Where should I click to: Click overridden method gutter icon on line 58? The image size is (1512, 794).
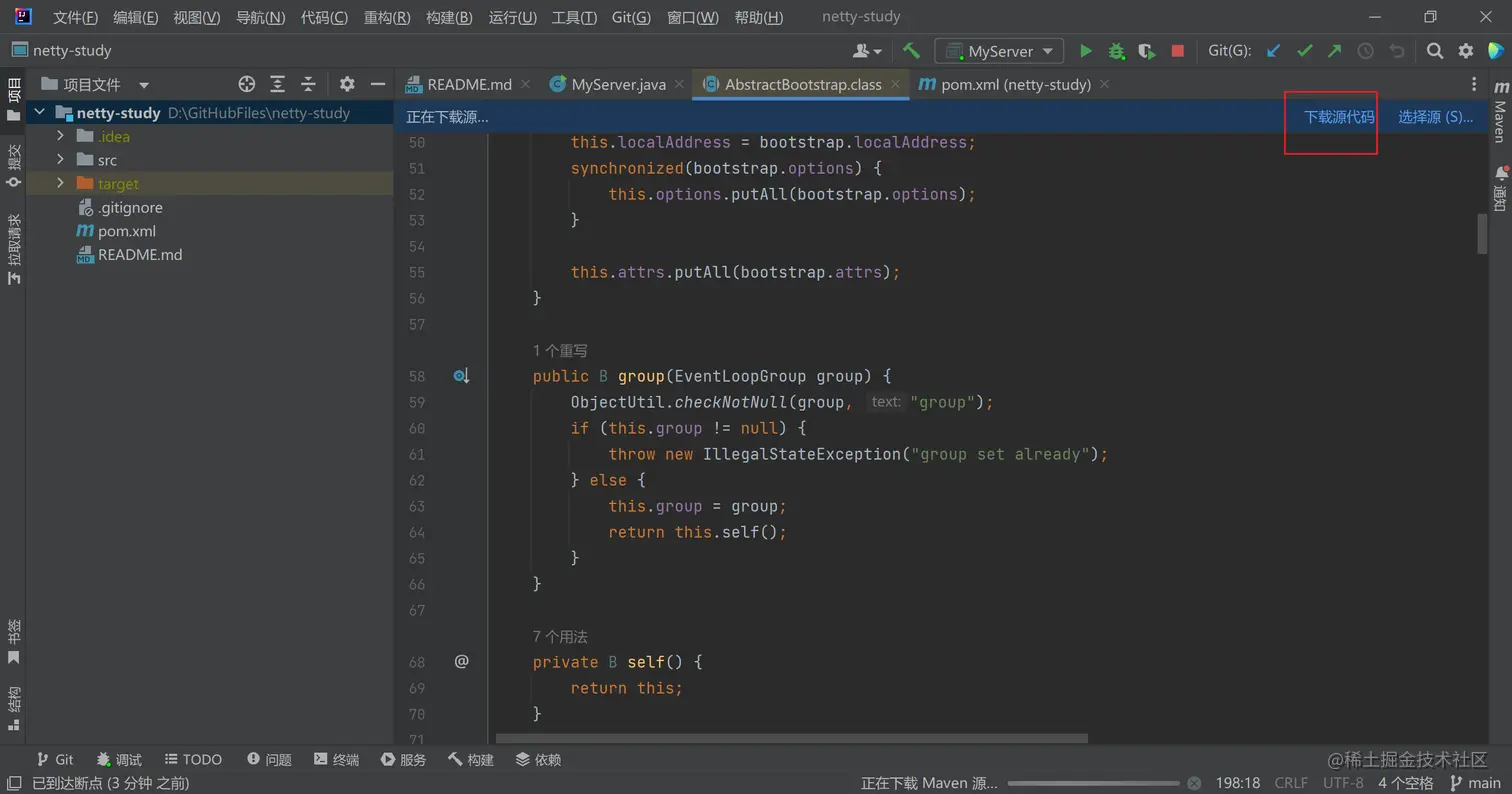(x=461, y=376)
